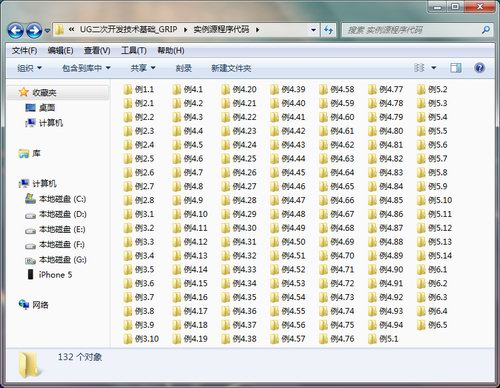Open the 组织 dropdown menu
Viewport: 500px width, 388px height.
29,68
